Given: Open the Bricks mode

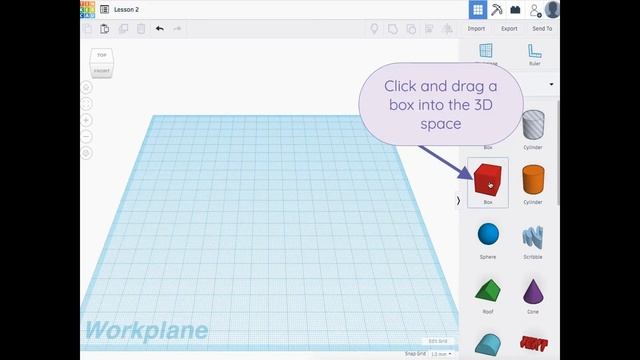Looking at the screenshot, I should [x=515, y=10].
